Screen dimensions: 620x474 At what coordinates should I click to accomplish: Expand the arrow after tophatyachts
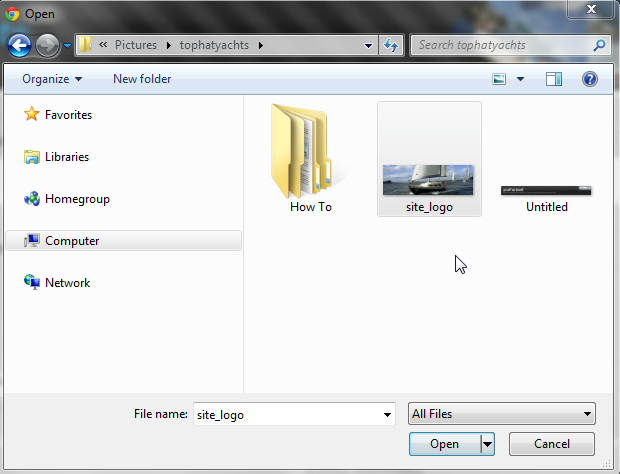[x=261, y=45]
